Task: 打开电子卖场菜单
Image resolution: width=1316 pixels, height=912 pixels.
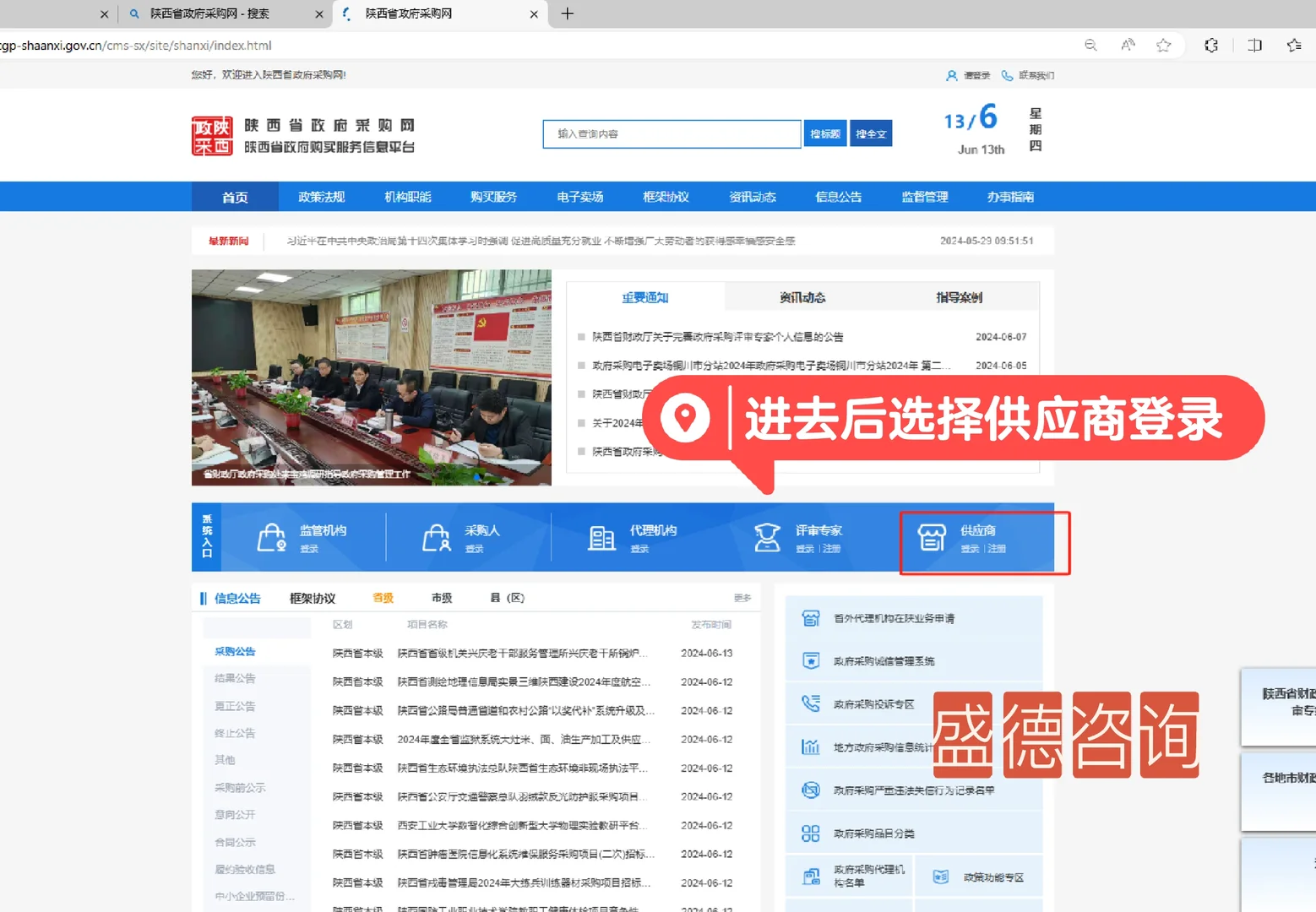Action: click(579, 196)
